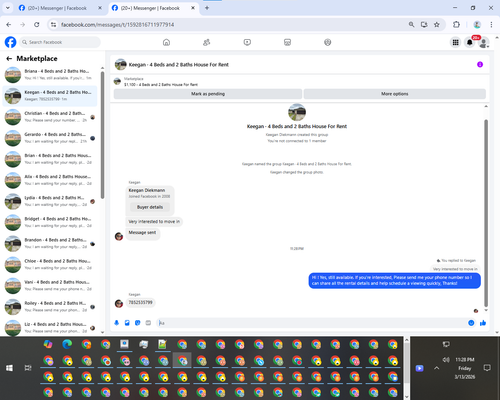
Task: Click Mark as pending
Action: click(208, 94)
